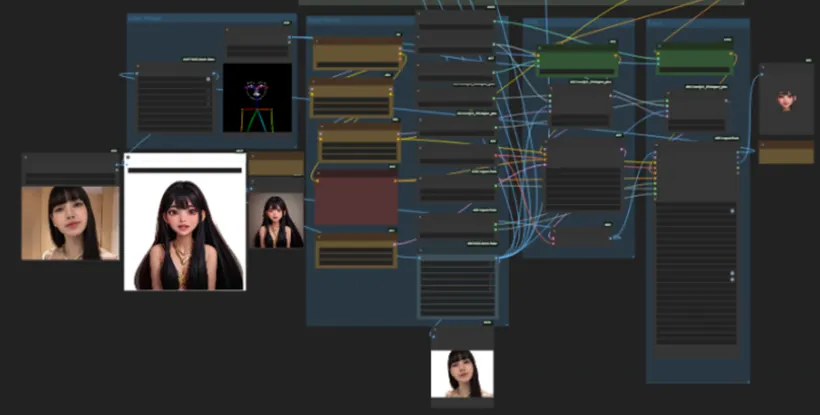
Task: Click yellow-bordered node below the maroon node
Action: pos(357,252)
